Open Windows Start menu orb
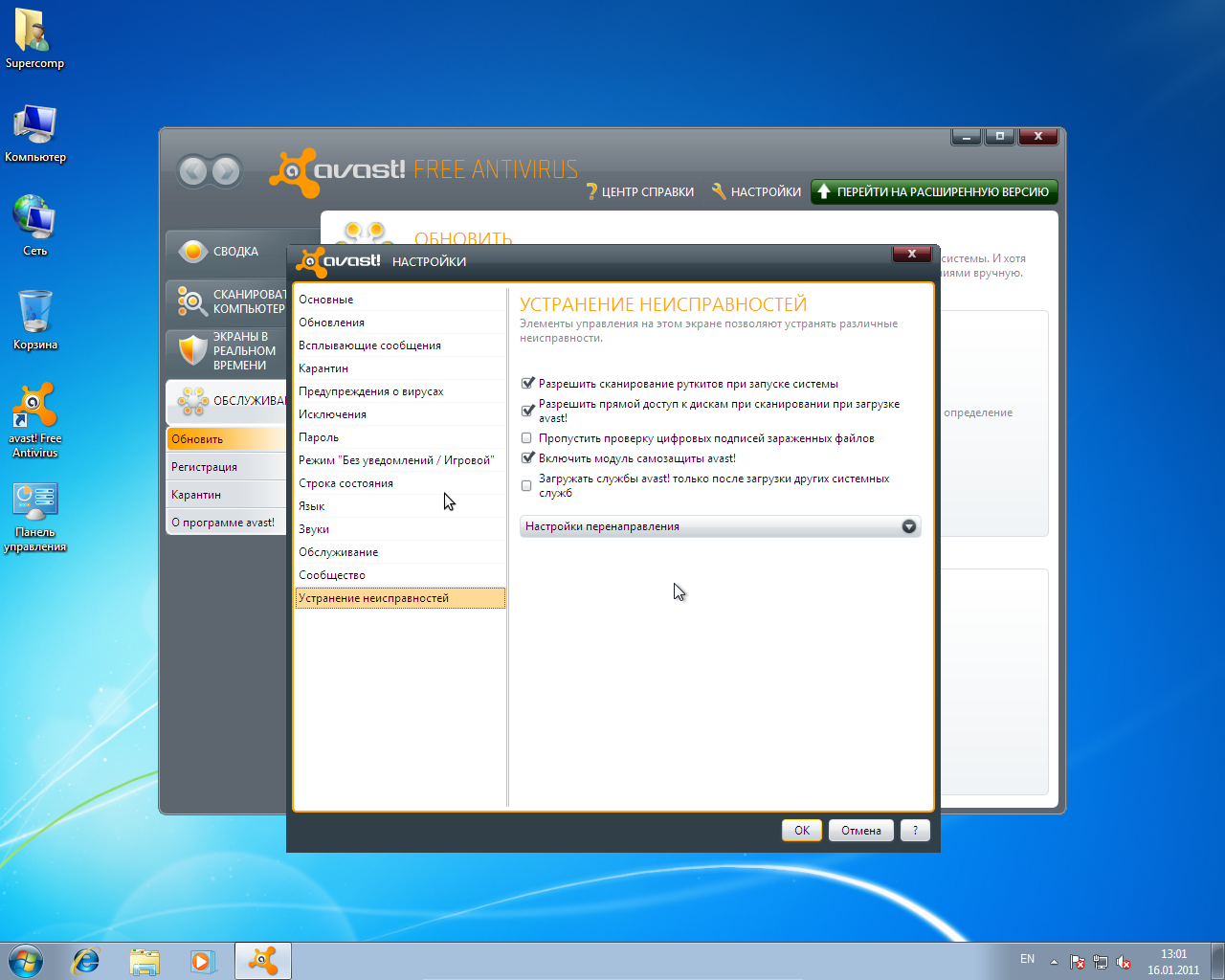 [x=25, y=961]
